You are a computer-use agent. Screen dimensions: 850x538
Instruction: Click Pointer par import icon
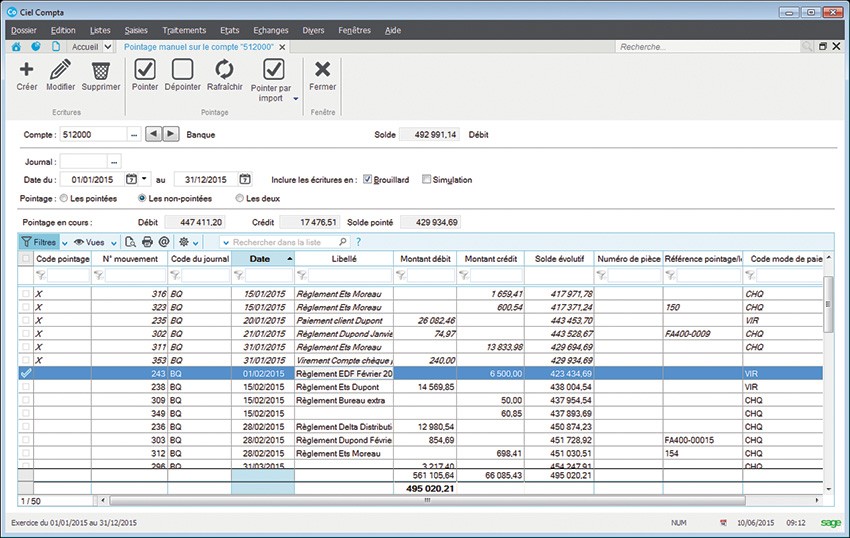(273, 69)
